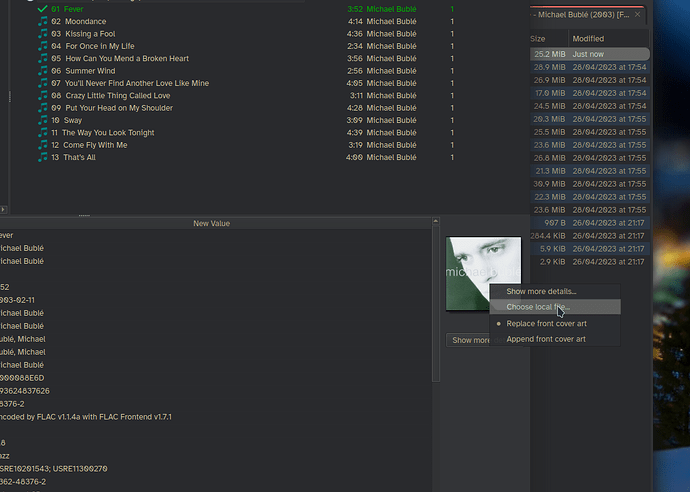Select the 17.0 MiB file in file manager
Viewport: 690px width, 492px height.
click(590, 93)
